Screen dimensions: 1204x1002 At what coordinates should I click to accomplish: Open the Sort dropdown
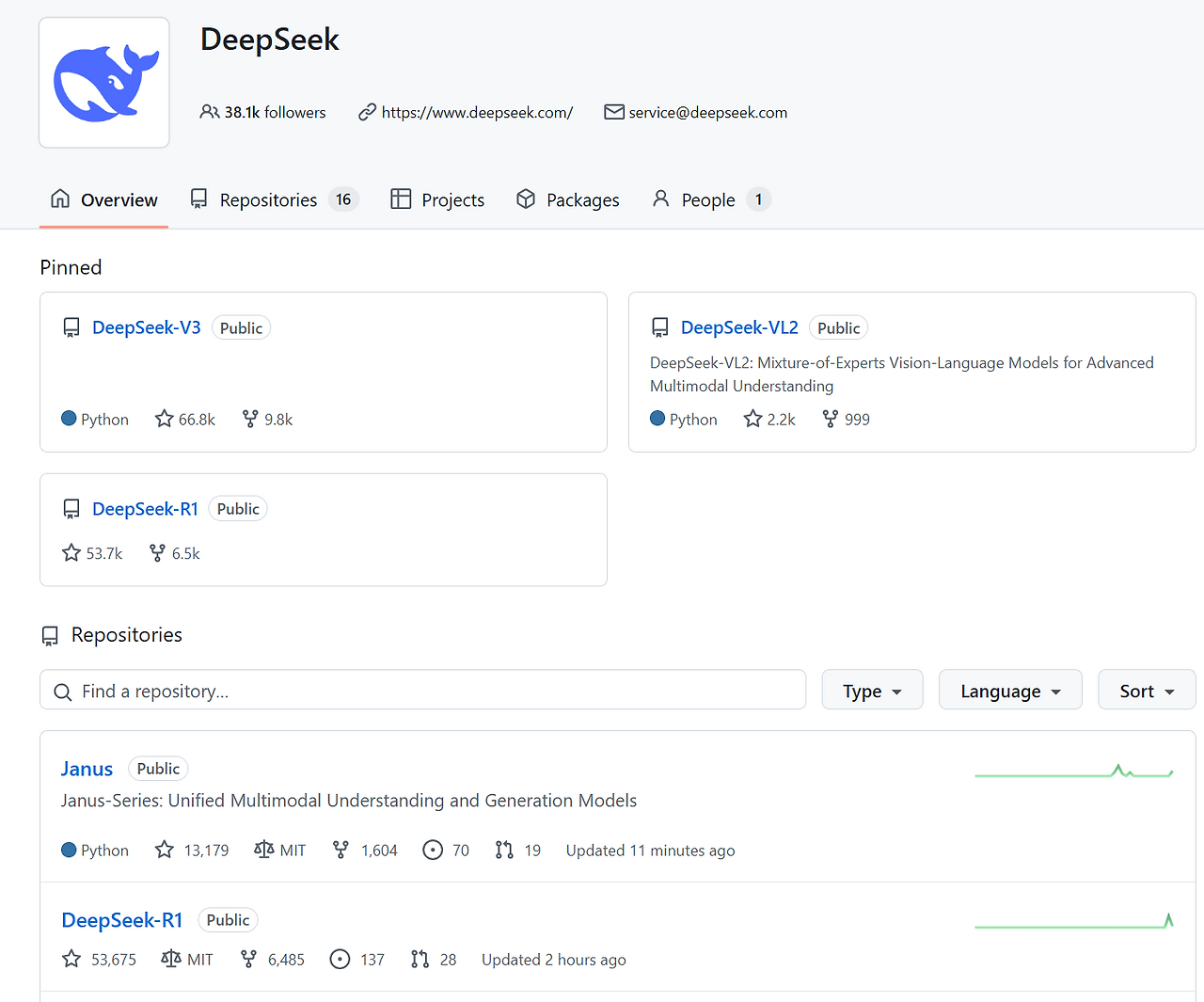coord(1147,690)
